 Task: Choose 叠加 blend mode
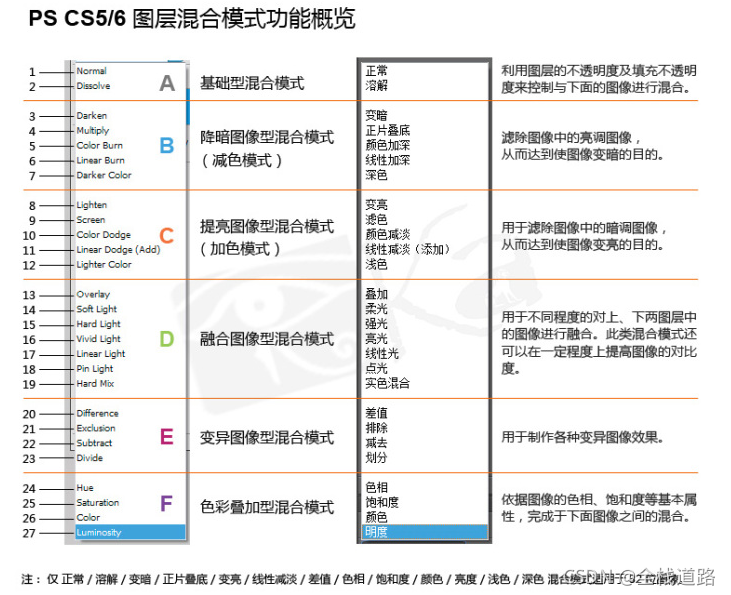[x=376, y=295]
